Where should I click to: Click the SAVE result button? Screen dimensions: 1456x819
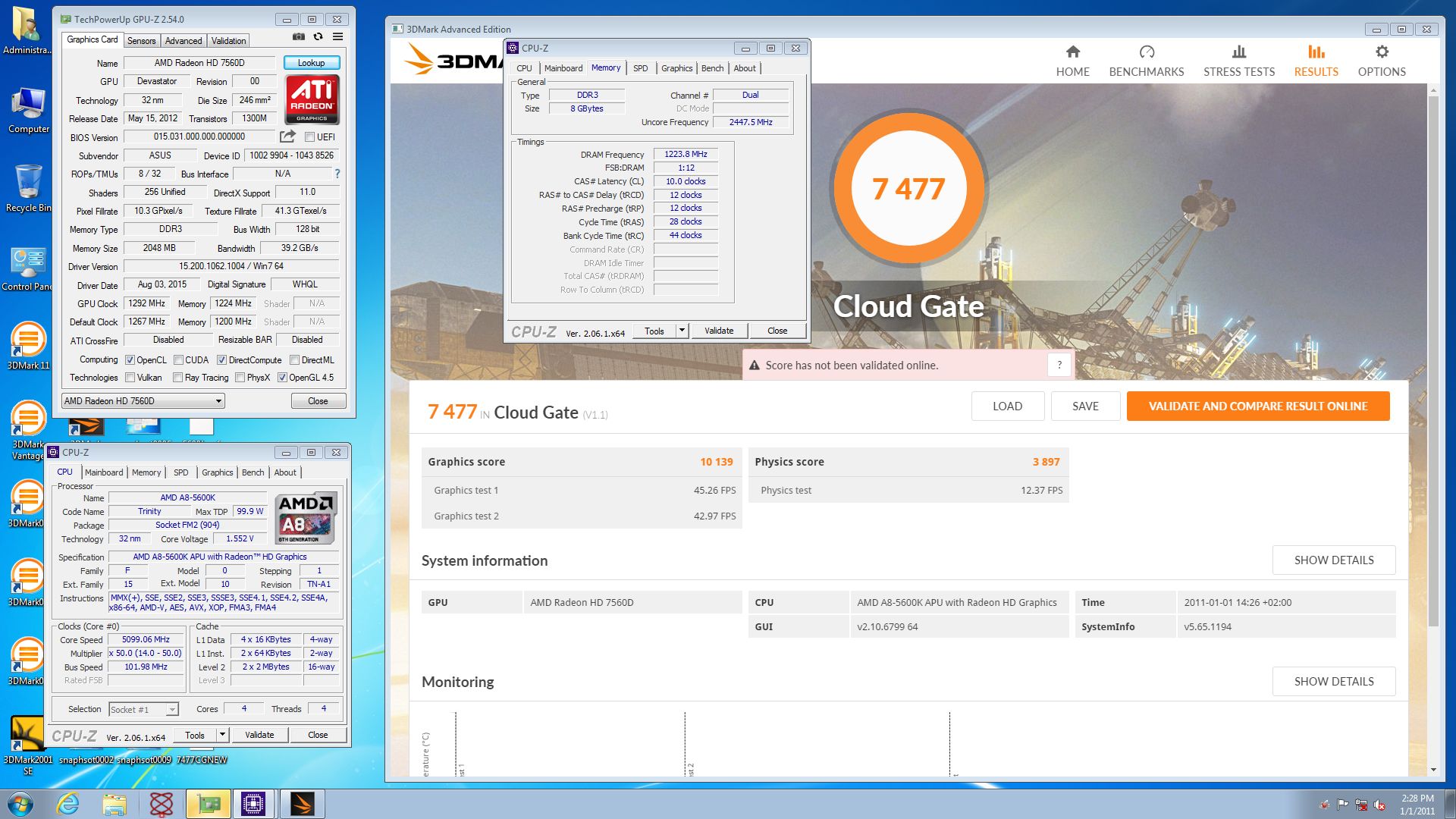[x=1085, y=406]
